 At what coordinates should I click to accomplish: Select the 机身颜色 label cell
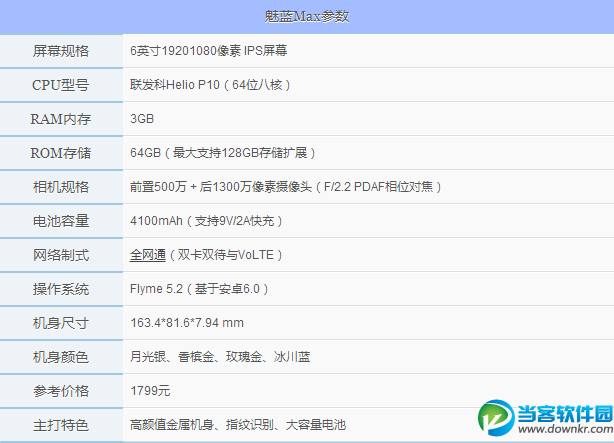61,357
